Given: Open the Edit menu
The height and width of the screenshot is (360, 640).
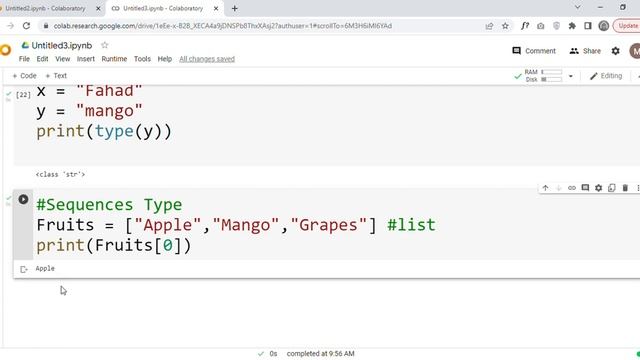Looking at the screenshot, I should point(42,59).
